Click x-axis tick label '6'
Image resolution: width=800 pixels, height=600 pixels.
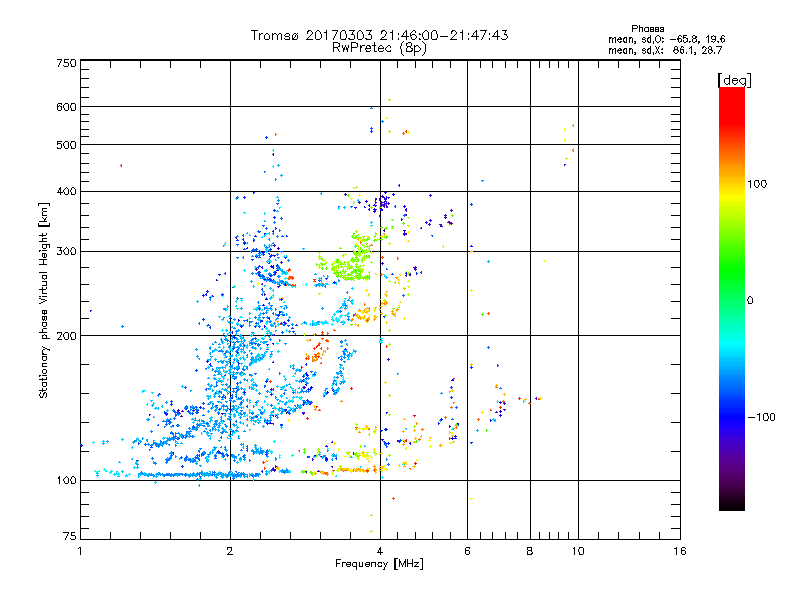click(467, 551)
